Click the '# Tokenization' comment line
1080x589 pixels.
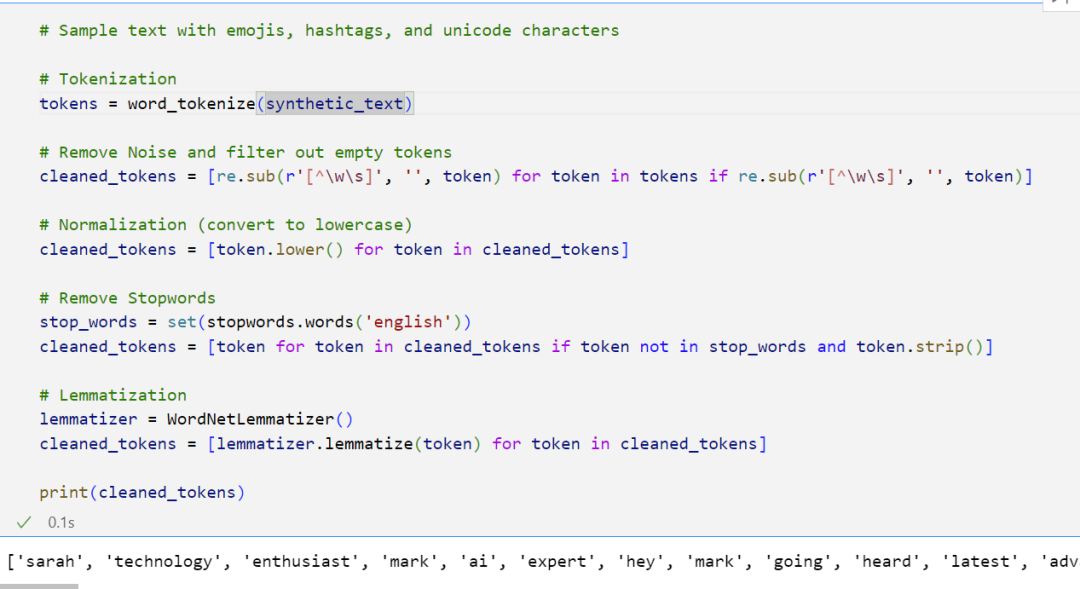108,79
